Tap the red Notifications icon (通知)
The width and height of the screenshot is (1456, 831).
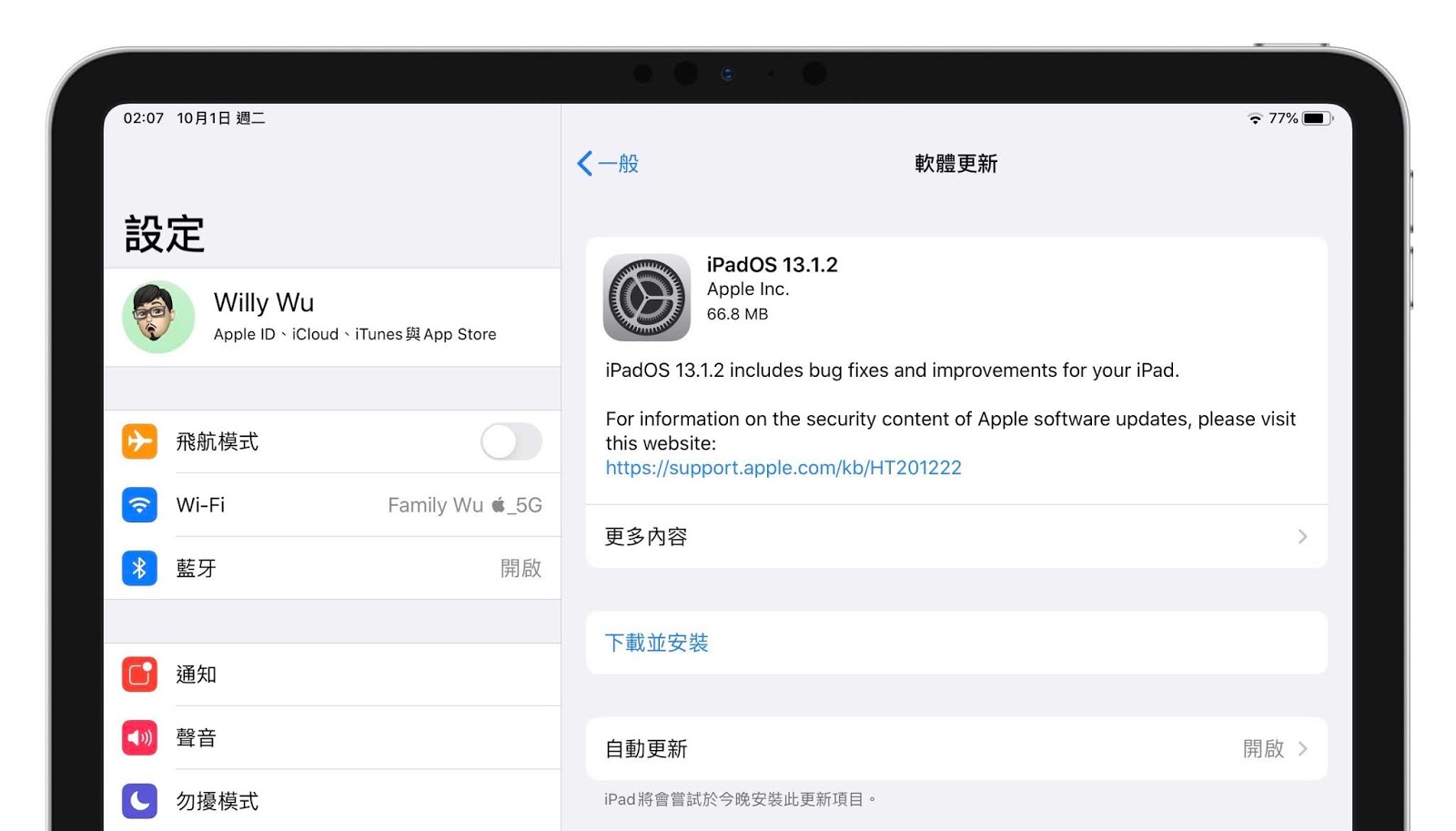[139, 674]
